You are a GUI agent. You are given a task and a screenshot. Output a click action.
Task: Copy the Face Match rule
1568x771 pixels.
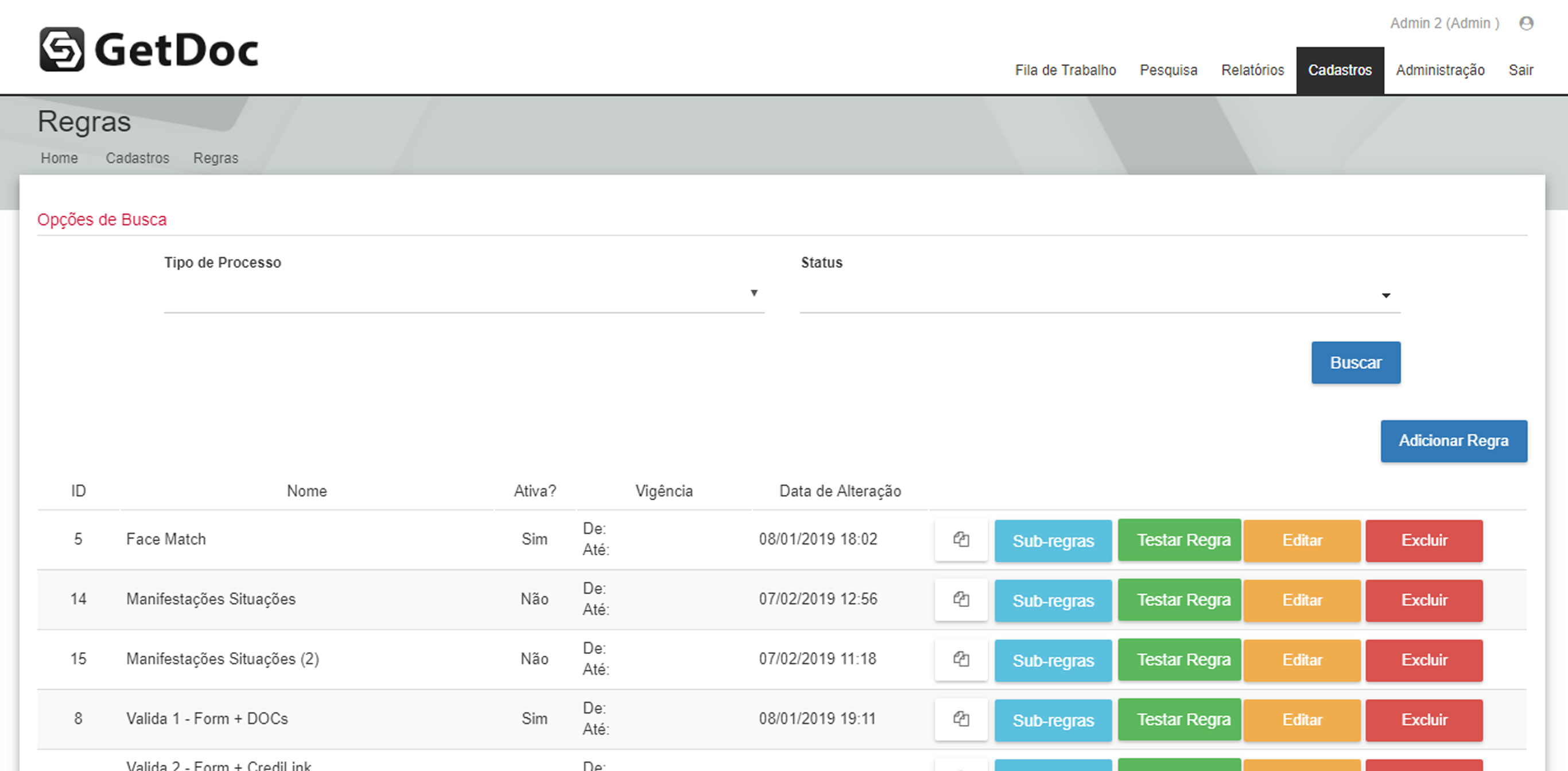(961, 540)
